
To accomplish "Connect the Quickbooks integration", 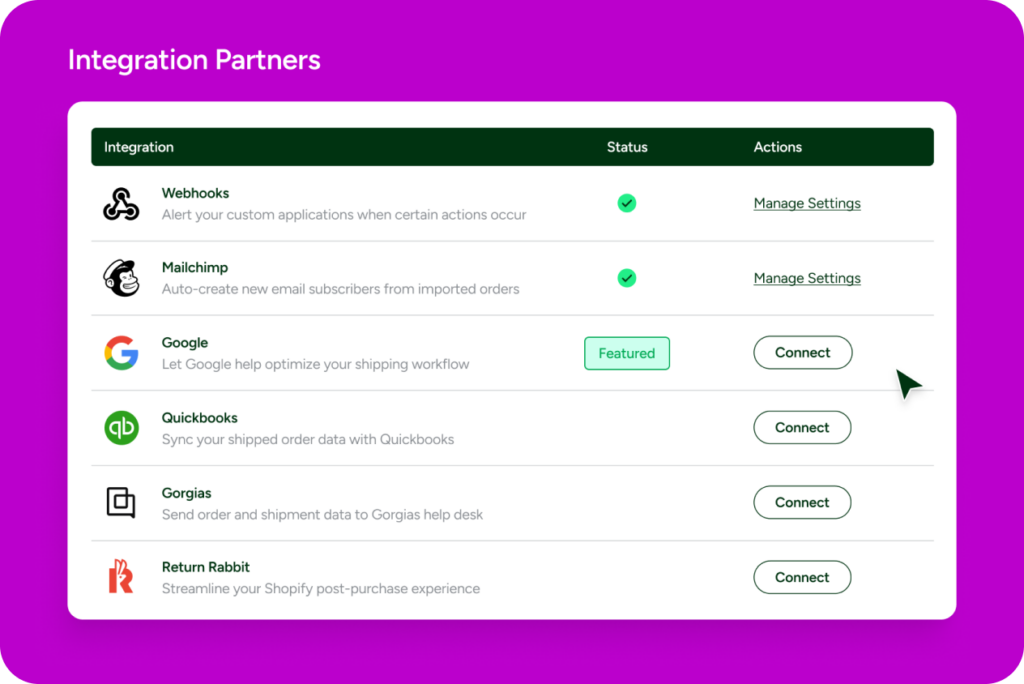I will click(x=802, y=428).
